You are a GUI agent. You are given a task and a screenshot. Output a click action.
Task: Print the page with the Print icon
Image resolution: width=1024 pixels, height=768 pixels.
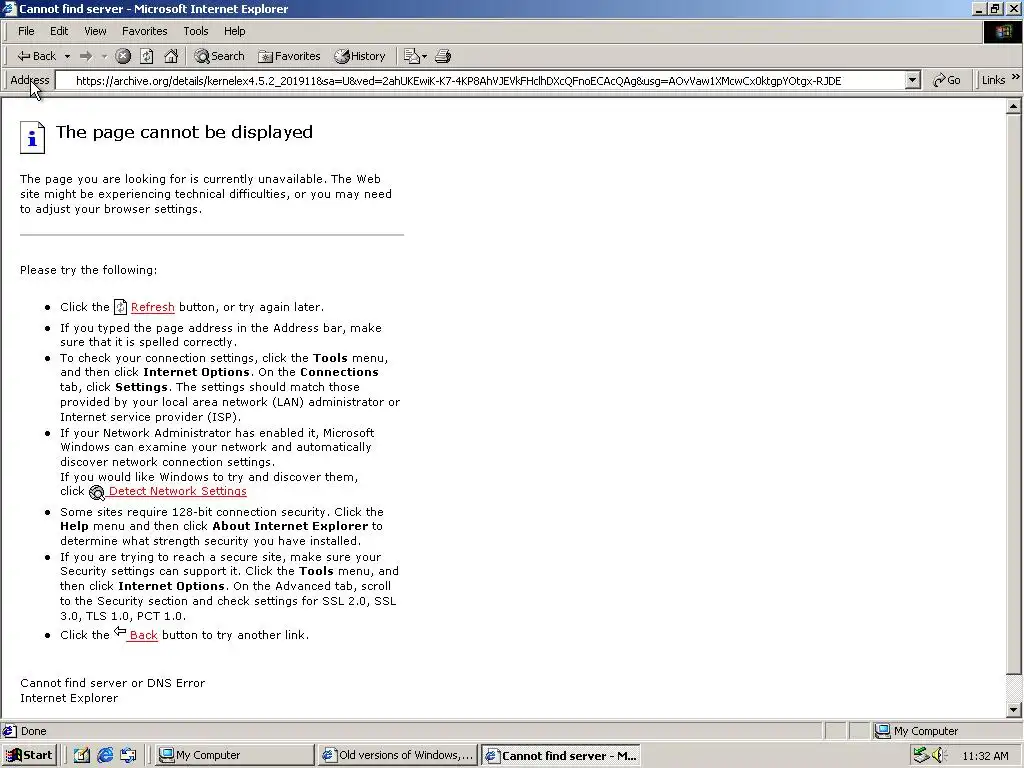(x=443, y=56)
